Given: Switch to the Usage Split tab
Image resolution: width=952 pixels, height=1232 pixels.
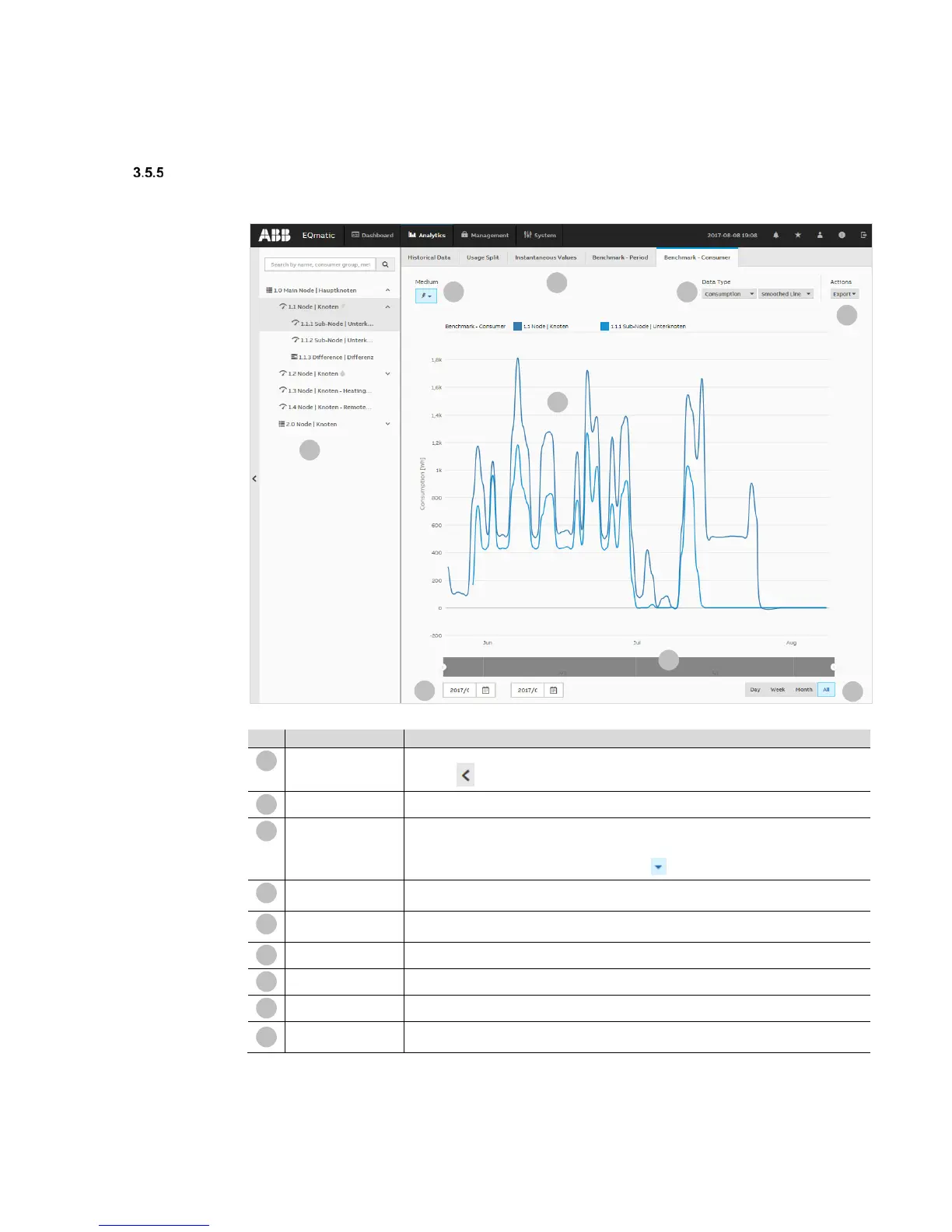Looking at the screenshot, I should [483, 257].
